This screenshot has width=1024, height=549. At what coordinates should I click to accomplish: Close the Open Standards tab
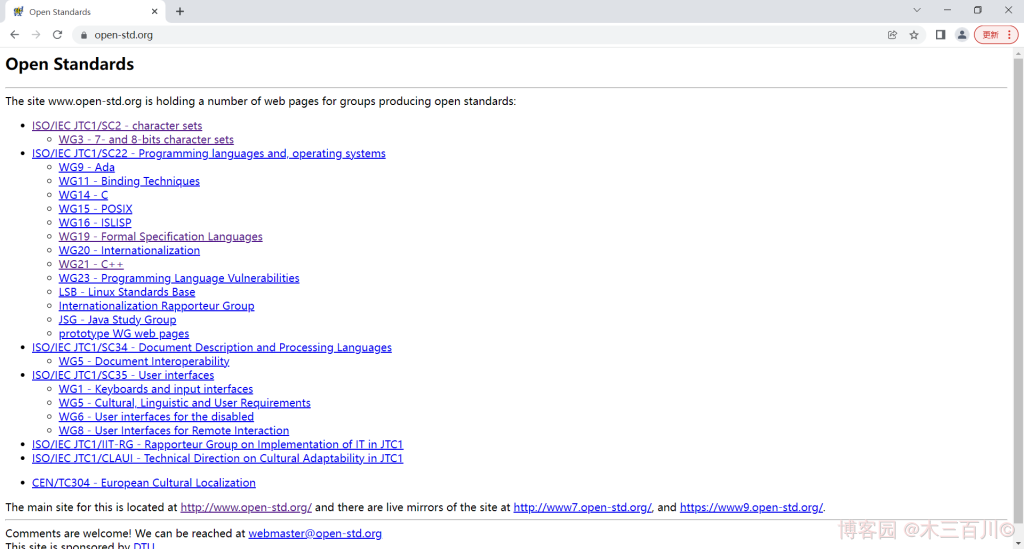click(x=154, y=12)
